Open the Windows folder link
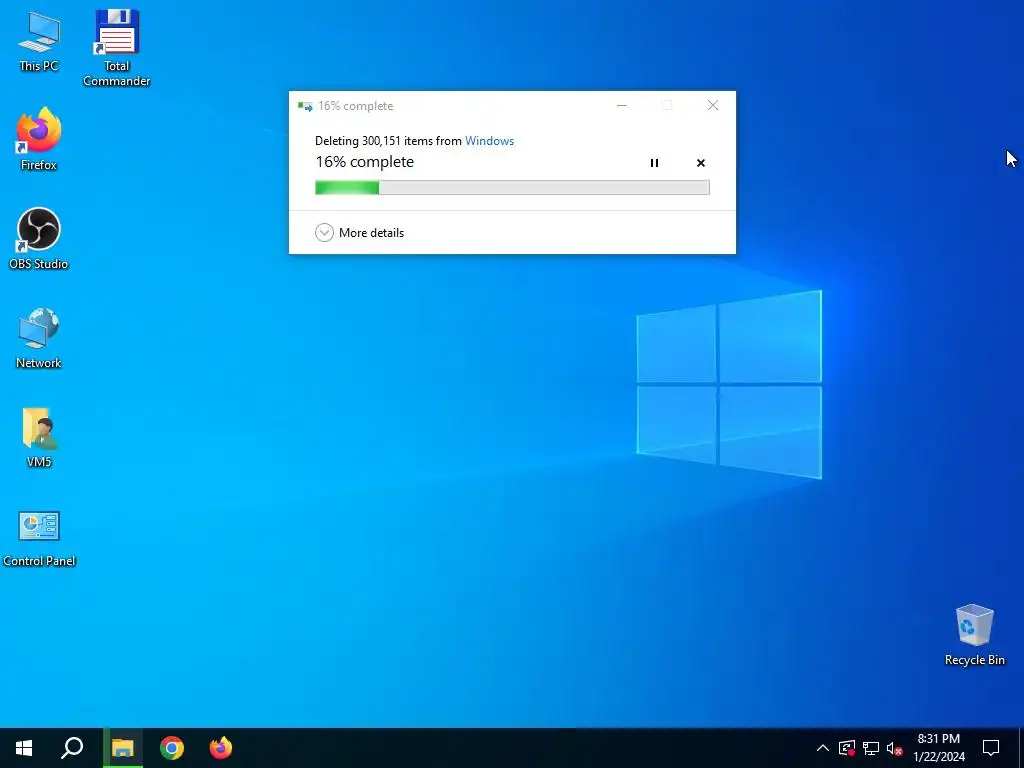 pyautogui.click(x=489, y=140)
